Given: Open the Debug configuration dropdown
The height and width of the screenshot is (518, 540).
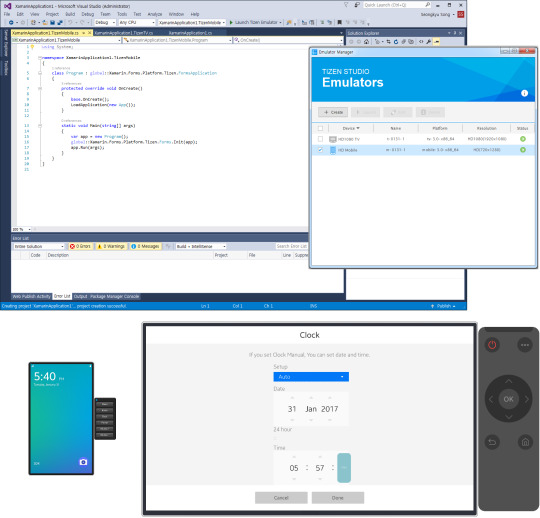Looking at the screenshot, I should click(105, 22).
